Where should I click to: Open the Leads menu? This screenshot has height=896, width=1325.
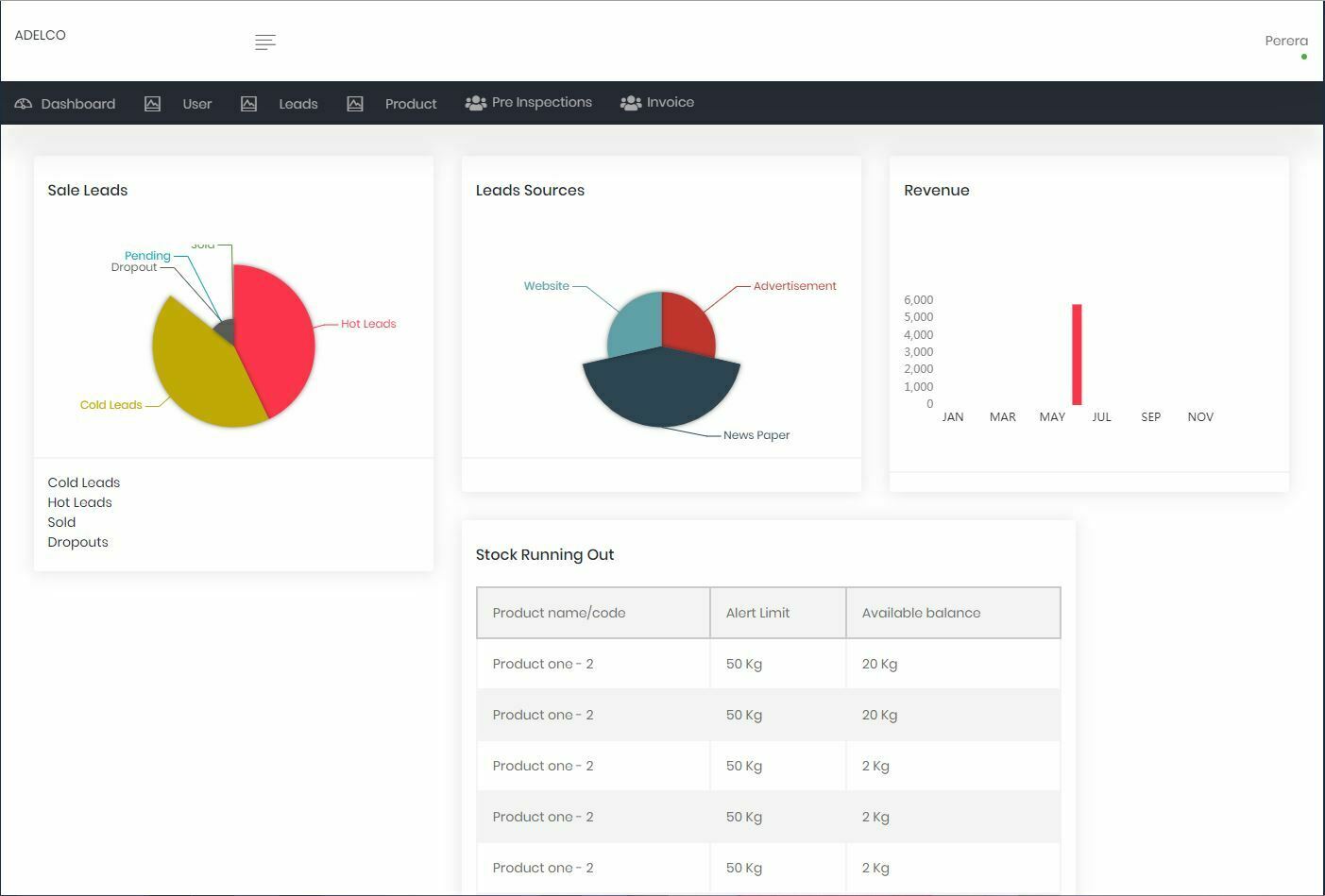(x=298, y=104)
